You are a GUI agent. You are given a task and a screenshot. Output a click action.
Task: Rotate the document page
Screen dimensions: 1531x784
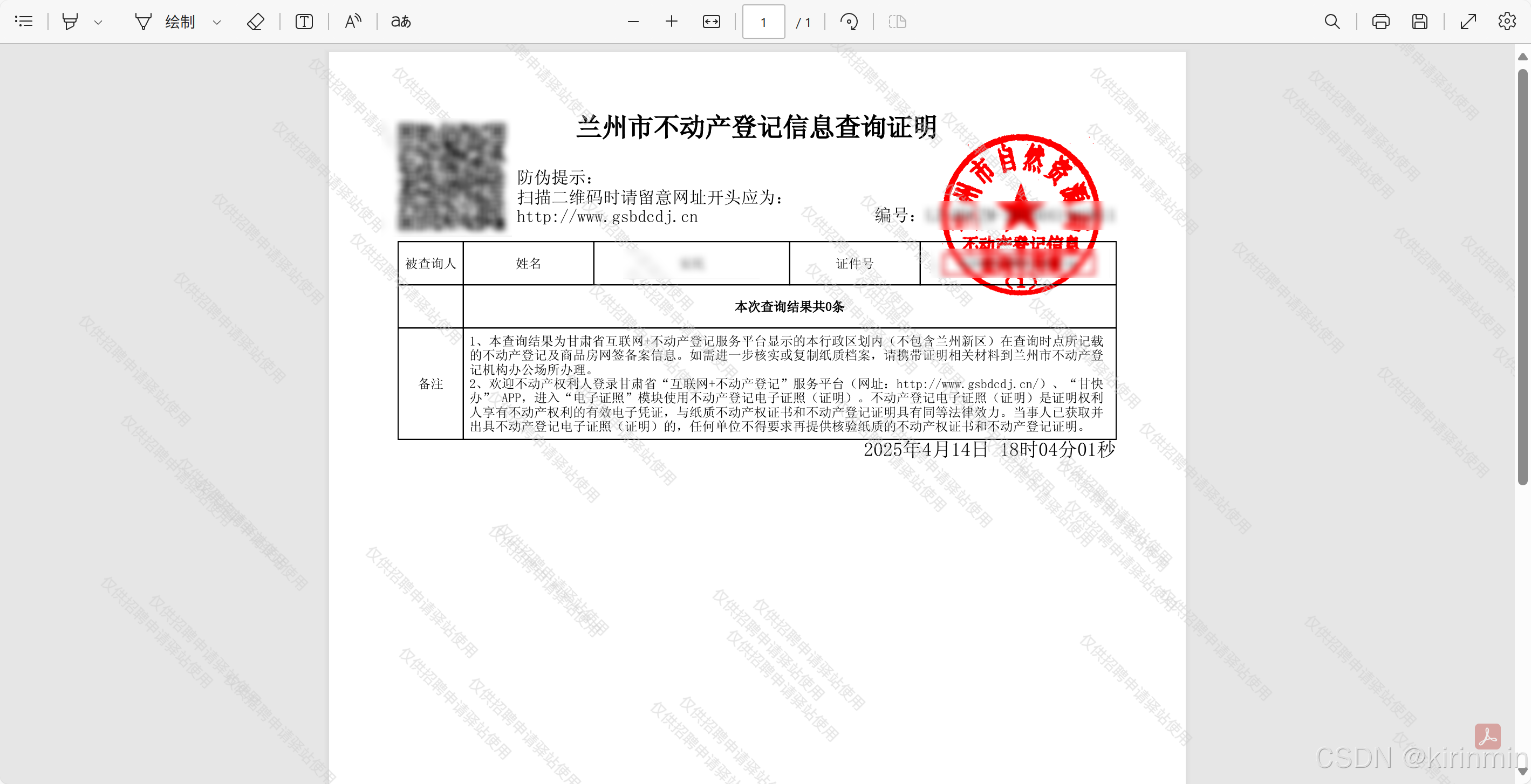849,22
